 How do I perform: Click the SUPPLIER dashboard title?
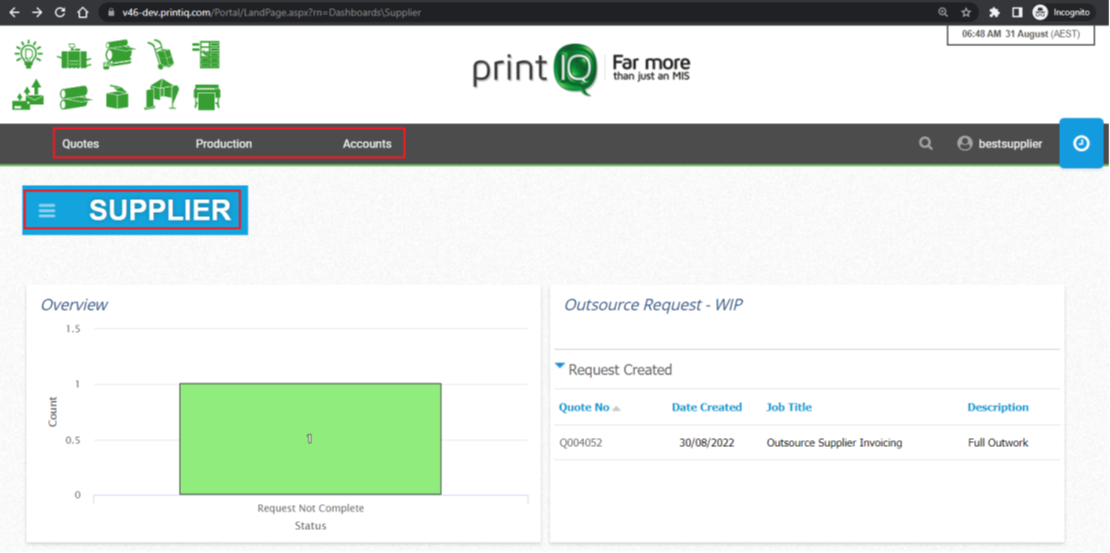[x=160, y=210]
